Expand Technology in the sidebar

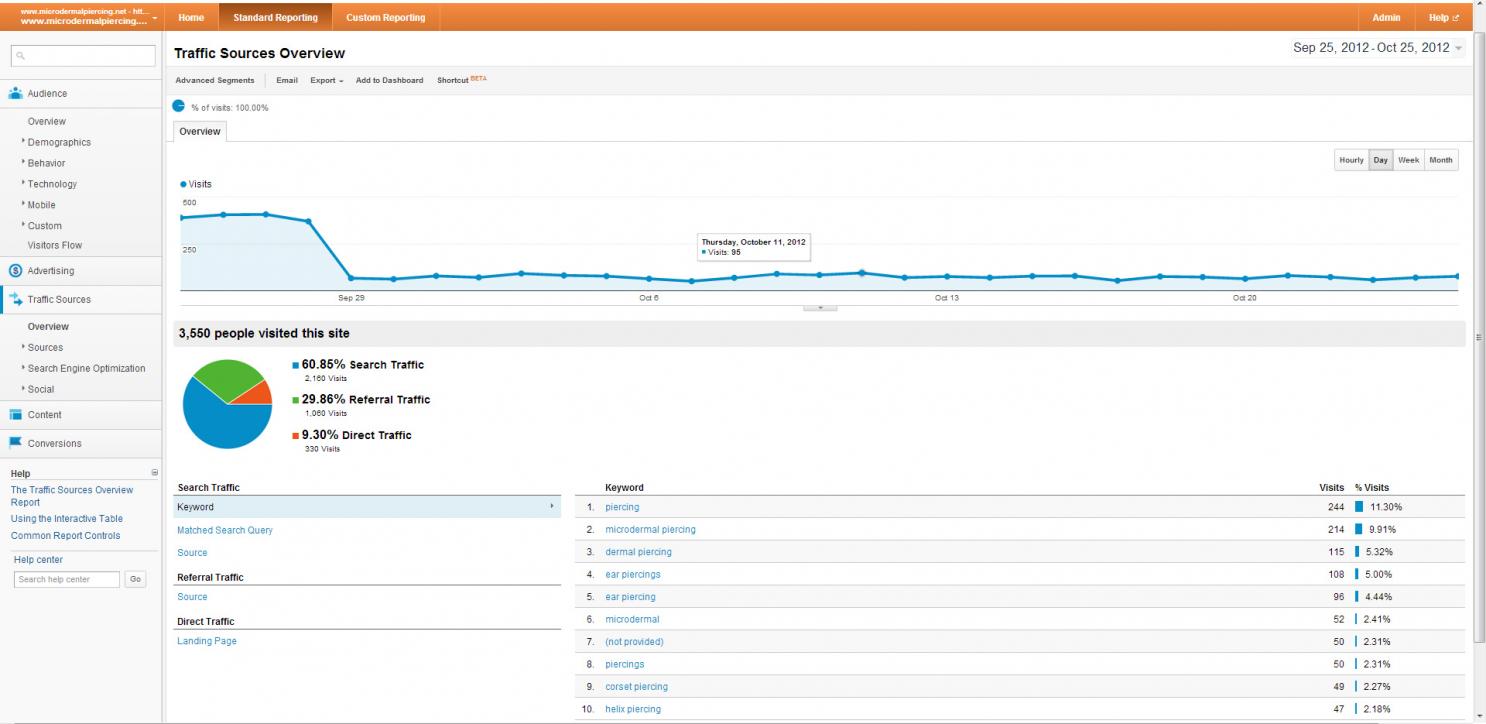[x=52, y=184]
